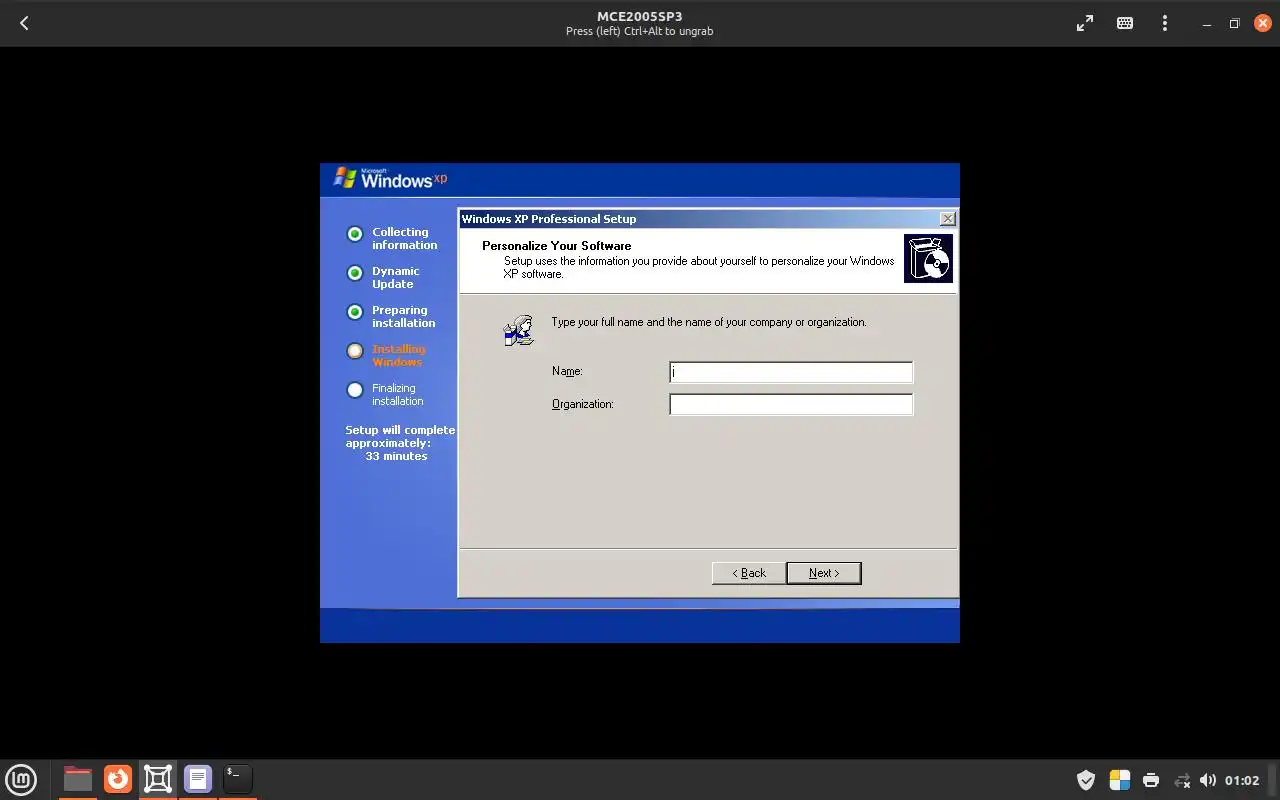Open the send keys keyboard icon
This screenshot has width=1280, height=800.
tap(1125, 23)
